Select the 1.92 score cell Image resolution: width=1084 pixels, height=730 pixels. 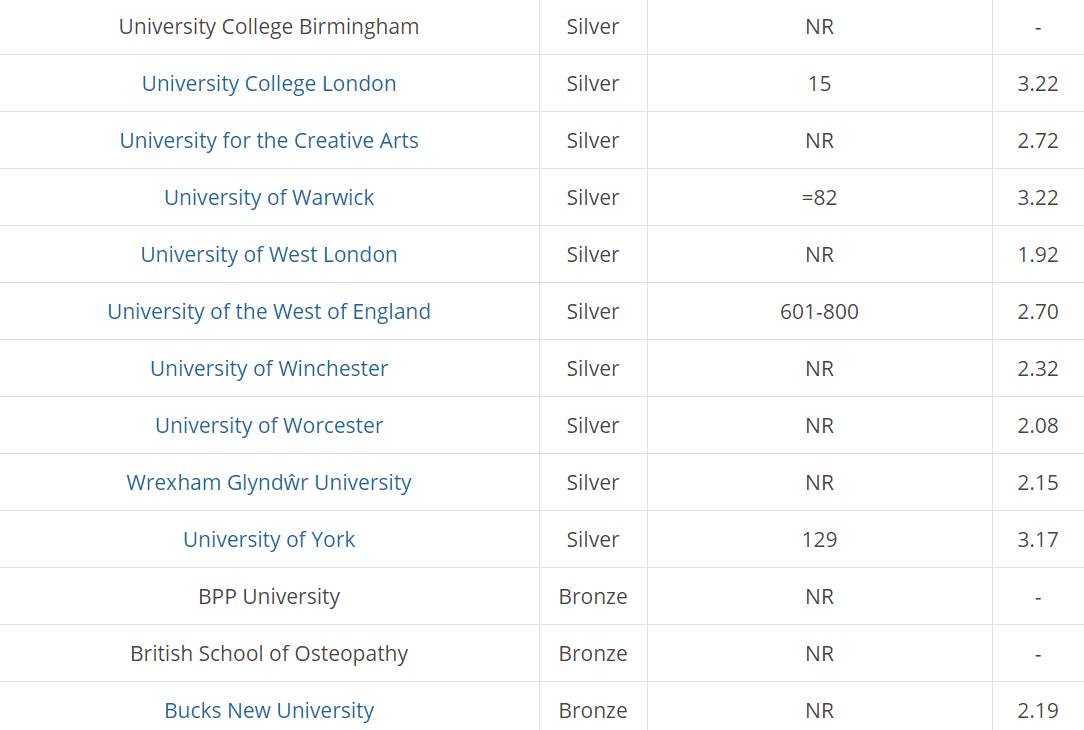(1038, 254)
